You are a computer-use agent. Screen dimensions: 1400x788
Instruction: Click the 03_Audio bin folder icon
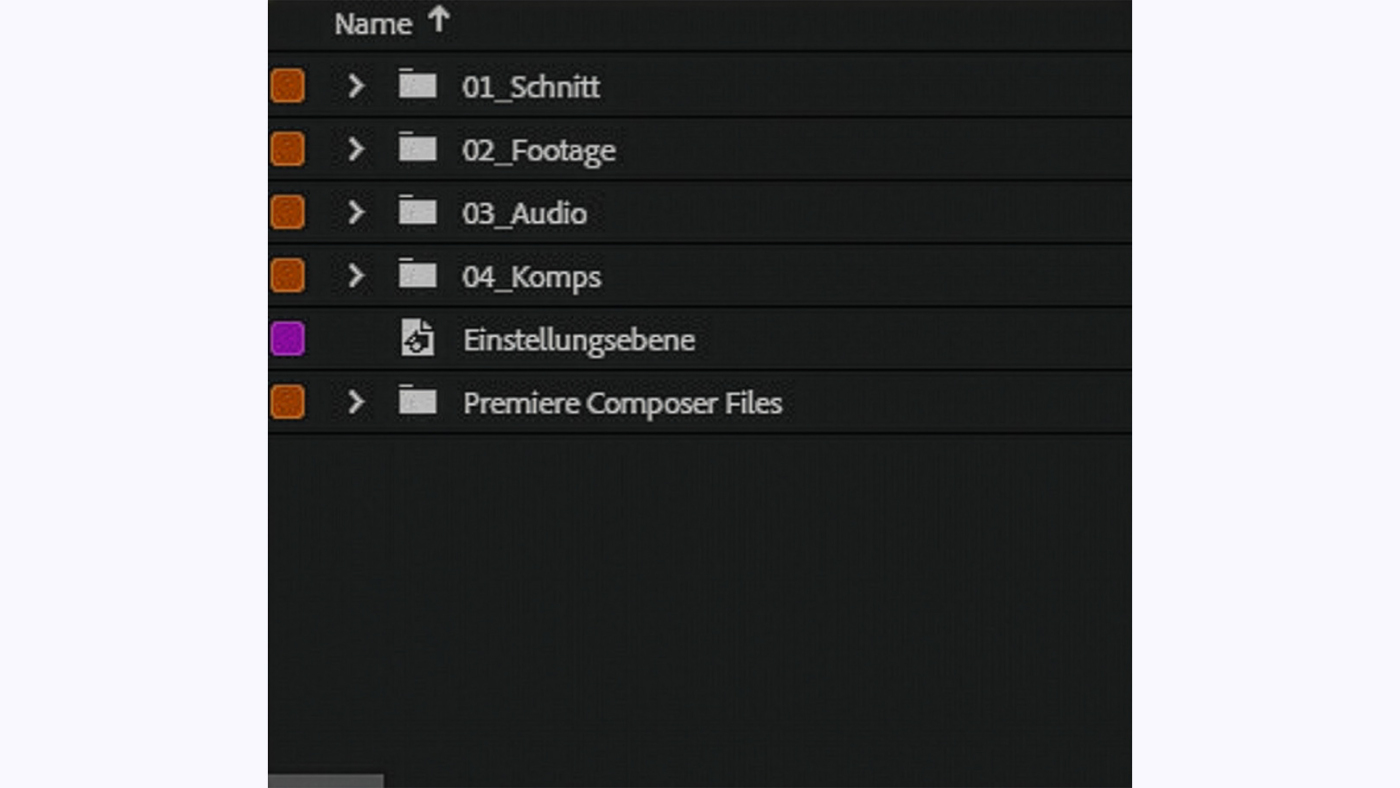pos(417,212)
